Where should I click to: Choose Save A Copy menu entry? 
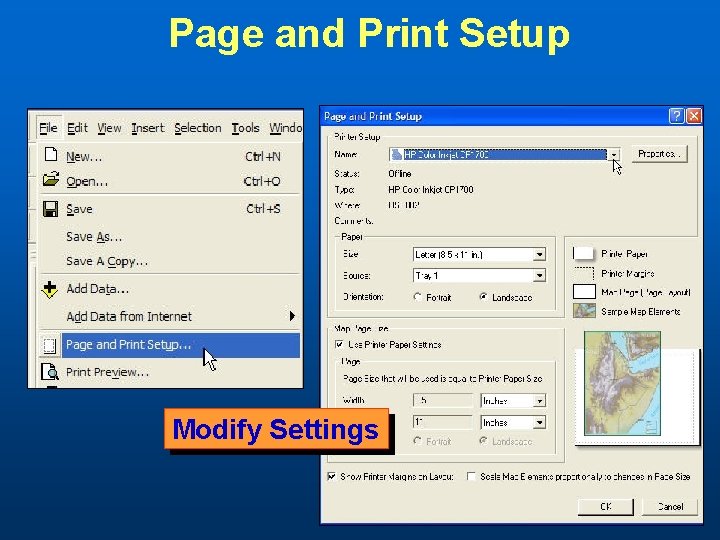click(170, 261)
